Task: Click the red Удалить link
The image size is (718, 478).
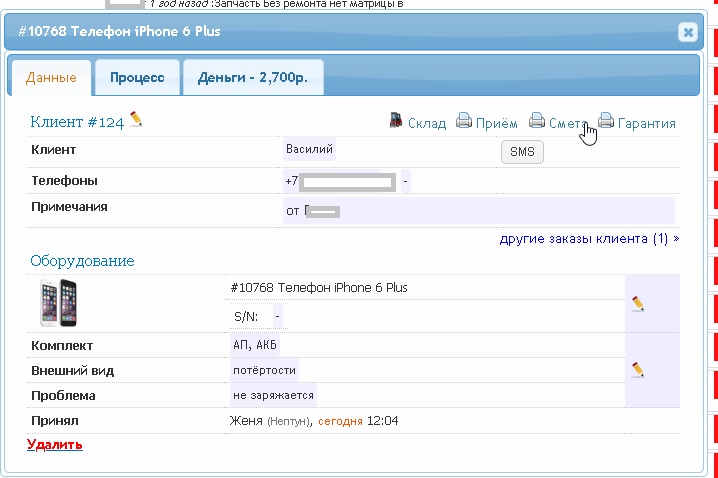Action: (55, 444)
